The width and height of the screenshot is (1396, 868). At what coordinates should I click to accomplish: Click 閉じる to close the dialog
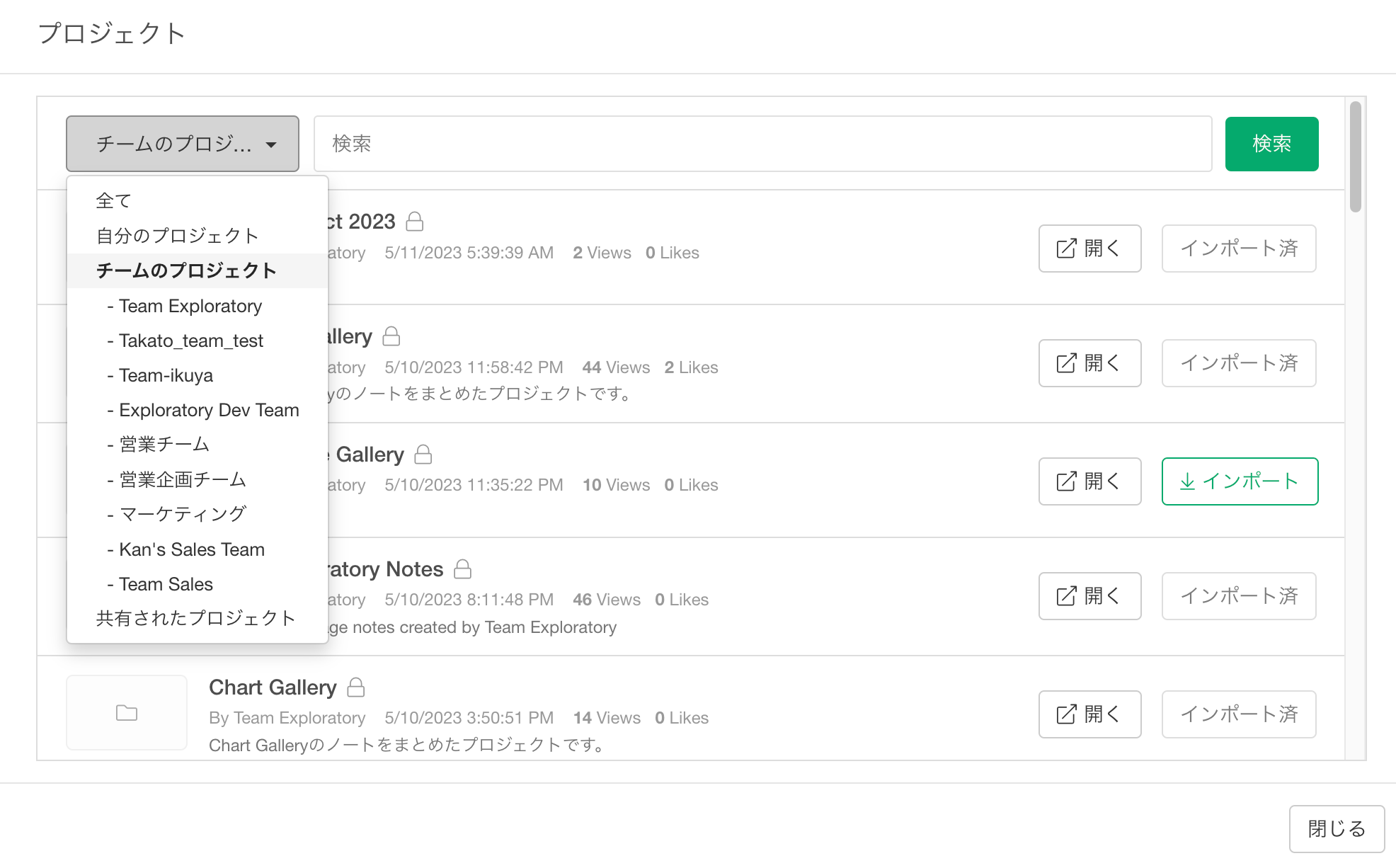coord(1337,828)
